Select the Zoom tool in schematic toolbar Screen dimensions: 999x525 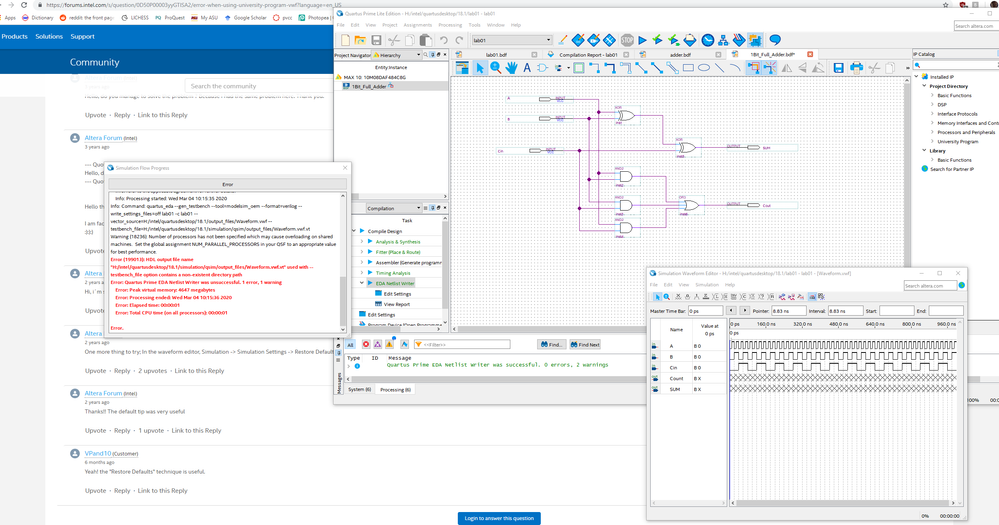tap(495, 68)
